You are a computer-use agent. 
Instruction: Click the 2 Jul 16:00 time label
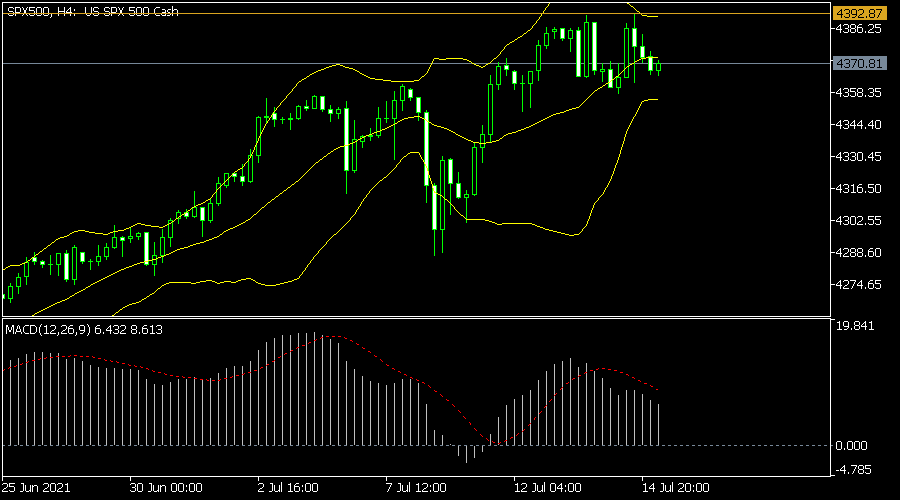click(x=288, y=487)
